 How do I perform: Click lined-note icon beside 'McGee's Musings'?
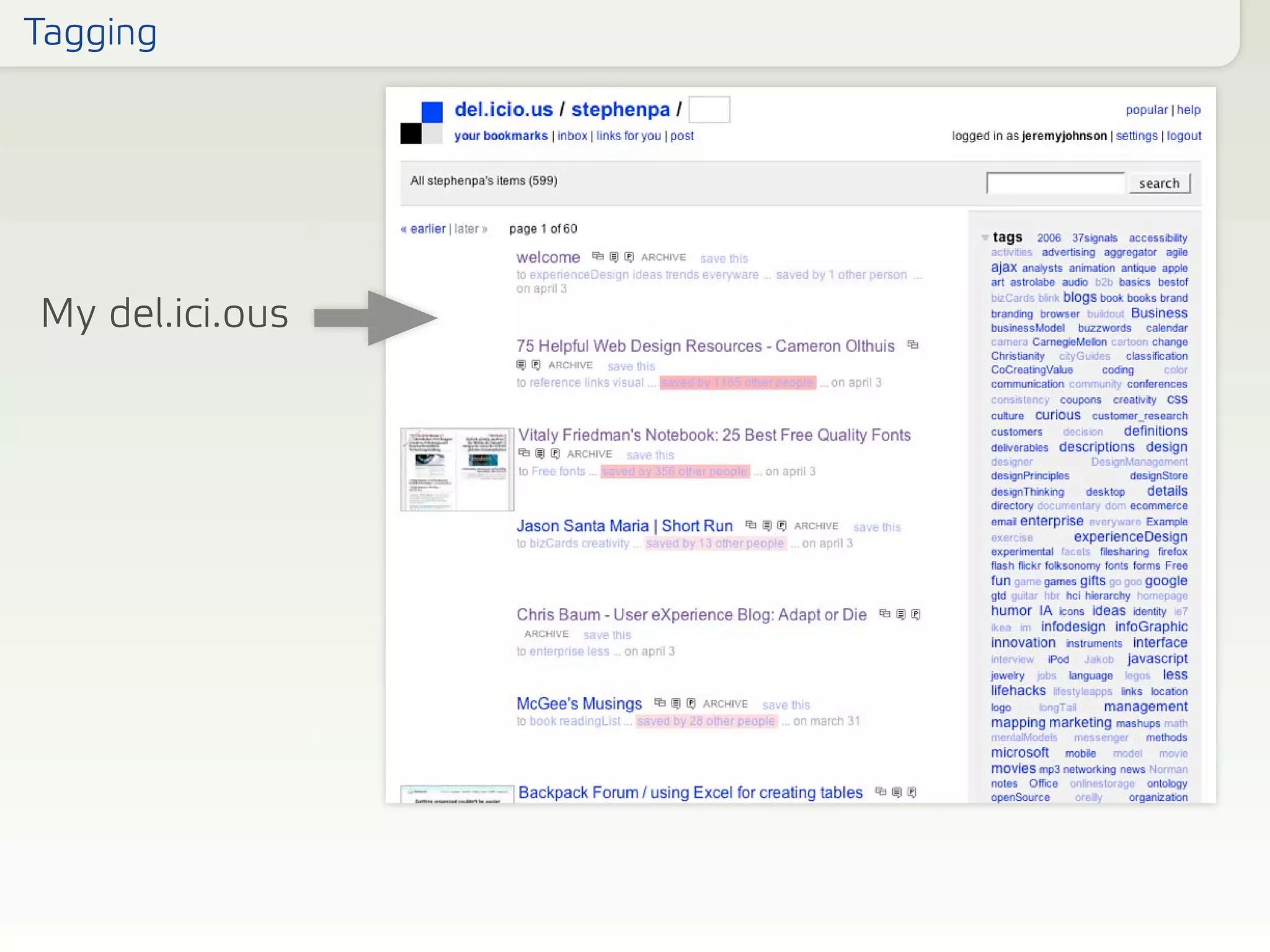pos(676,703)
